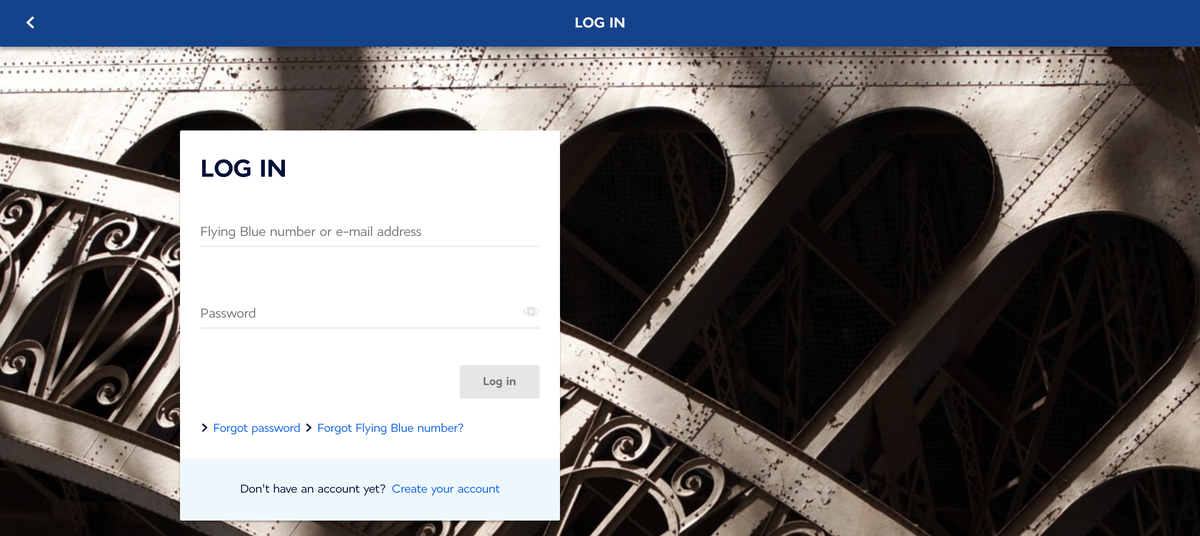The image size is (1200, 536).
Task: Click the scrollwork background left of the card
Action: pos(90,300)
